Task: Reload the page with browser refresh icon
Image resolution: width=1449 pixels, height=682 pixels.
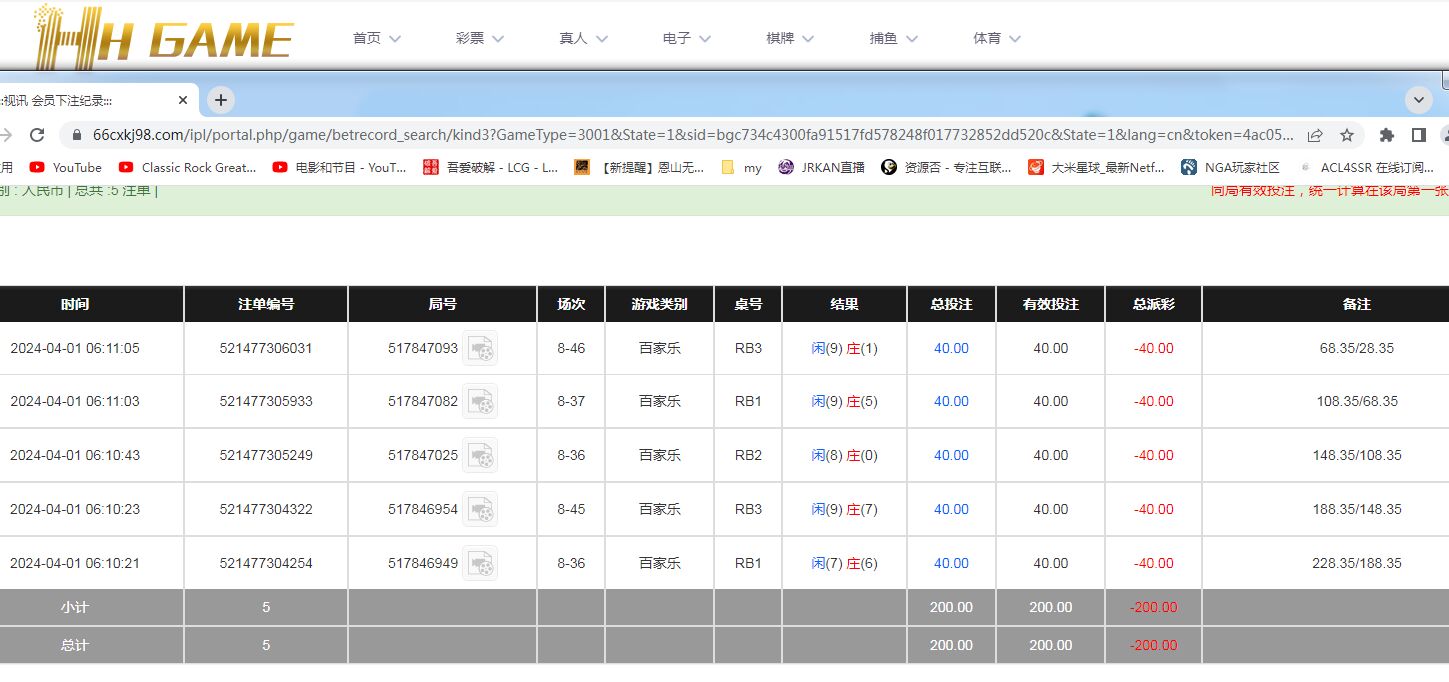Action: 37,135
